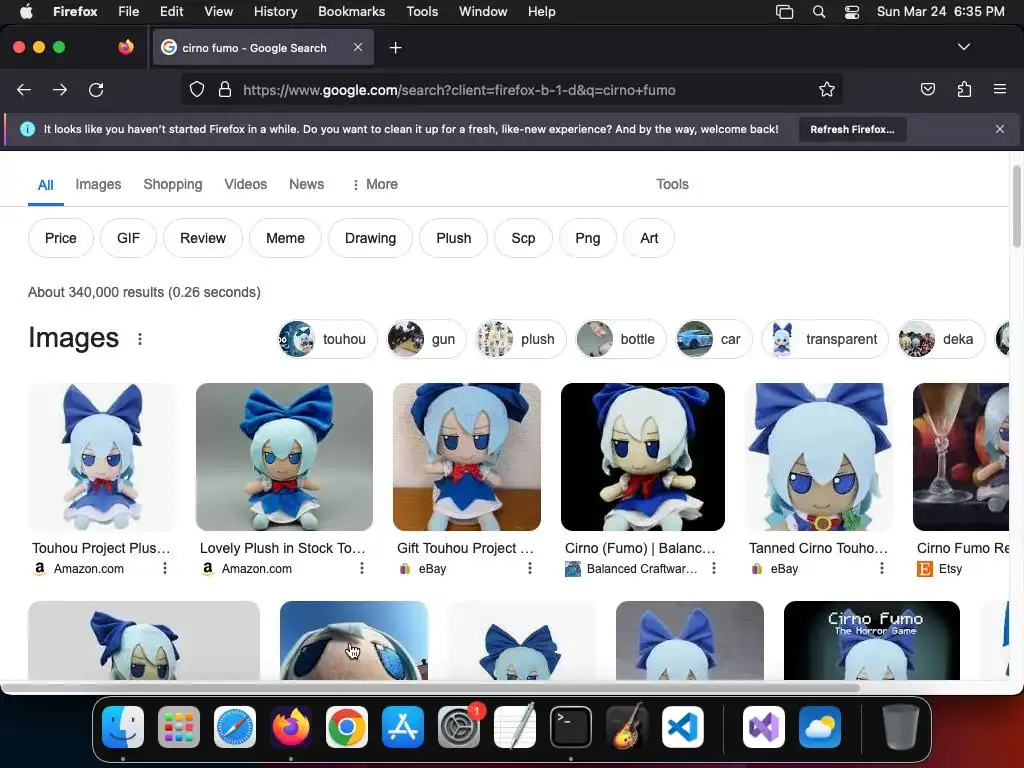Open Spotlight search in the menu bar
Screen dimensions: 1024x768
[819, 12]
